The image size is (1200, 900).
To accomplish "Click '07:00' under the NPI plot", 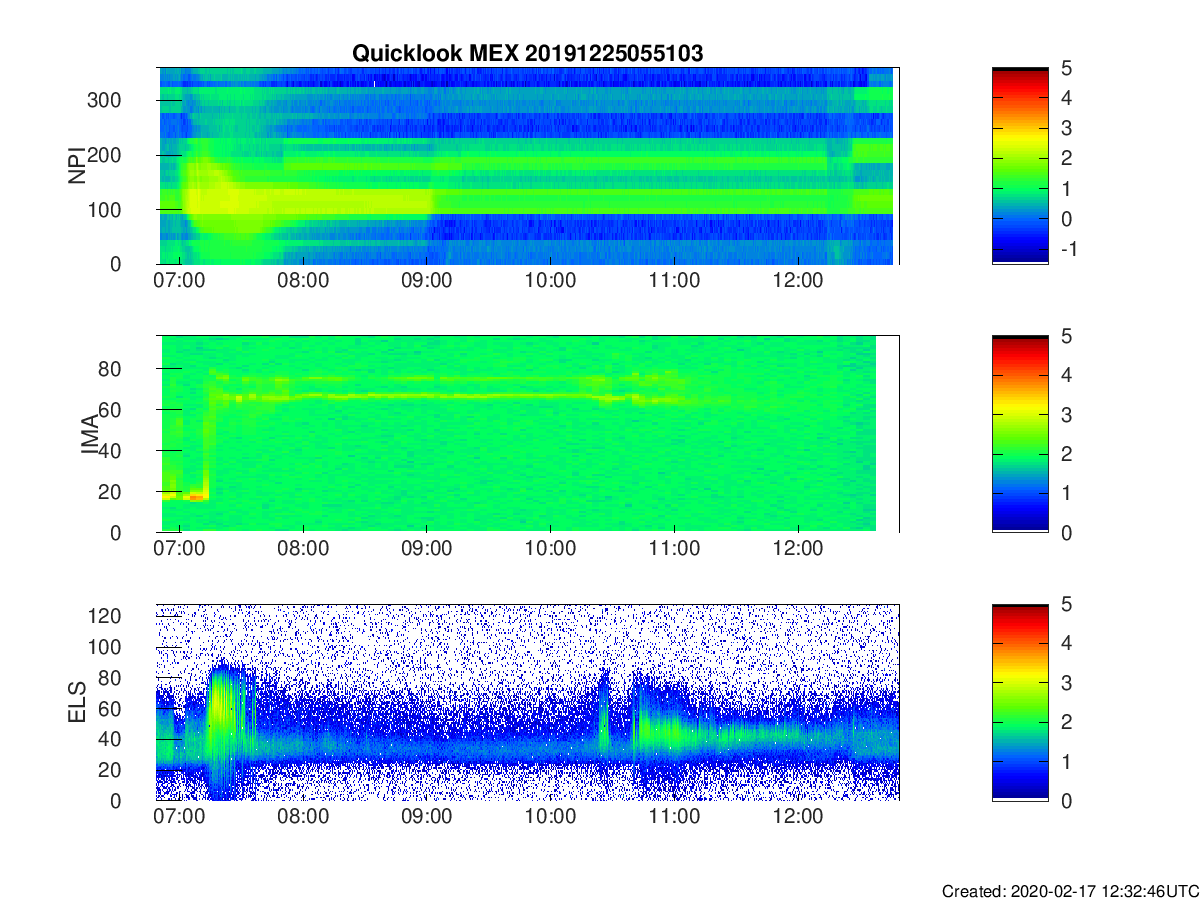I will pos(180,281).
